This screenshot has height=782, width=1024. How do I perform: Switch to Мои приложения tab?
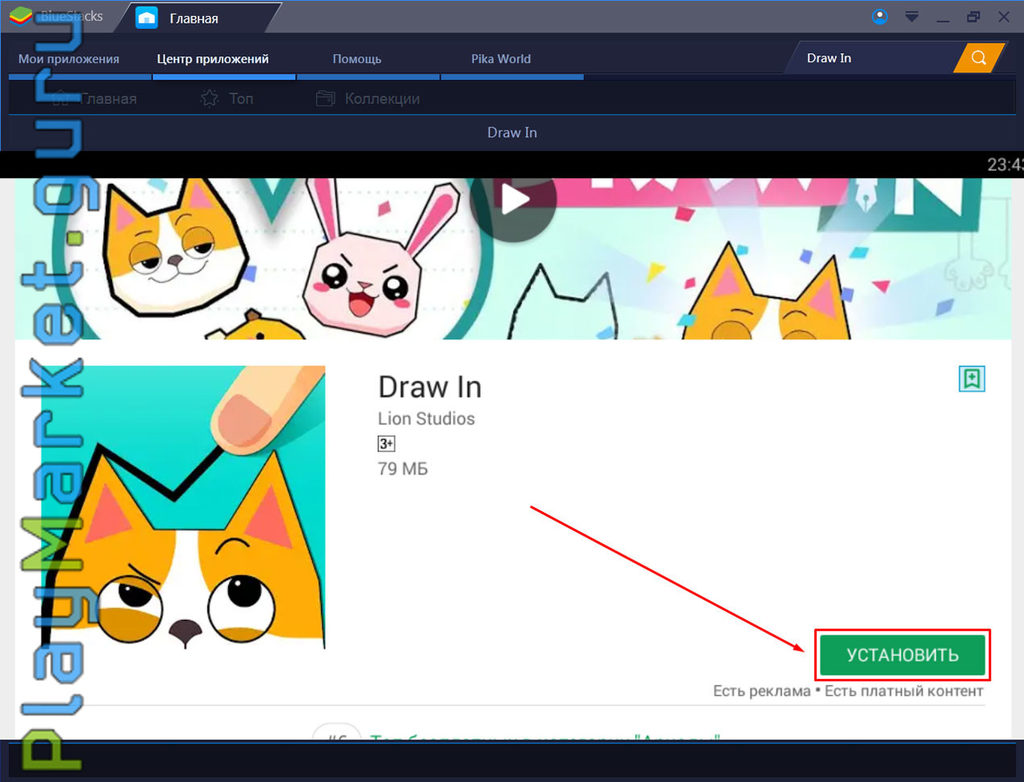click(x=69, y=59)
